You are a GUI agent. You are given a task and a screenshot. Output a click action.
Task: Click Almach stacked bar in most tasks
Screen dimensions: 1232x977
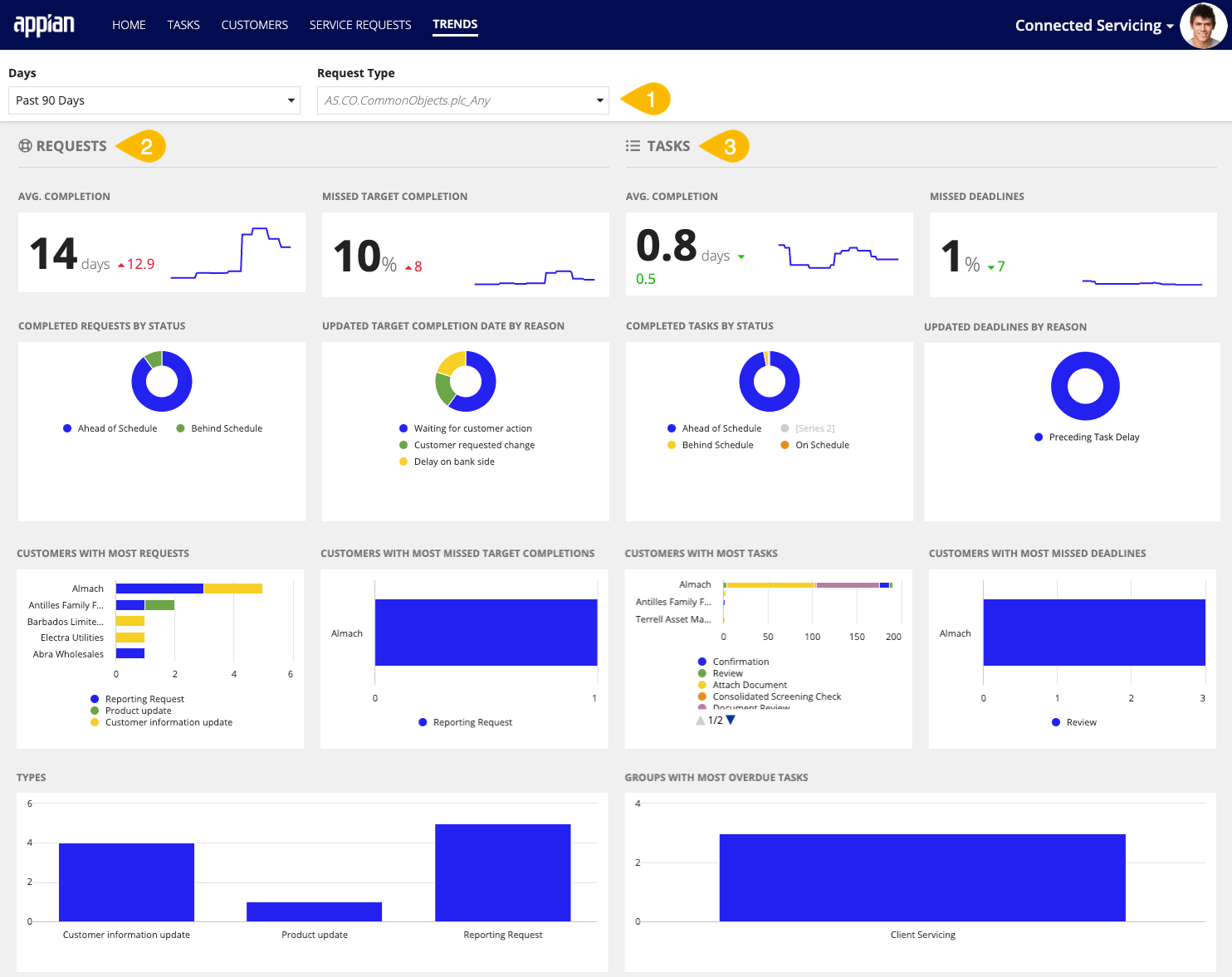pos(808,585)
